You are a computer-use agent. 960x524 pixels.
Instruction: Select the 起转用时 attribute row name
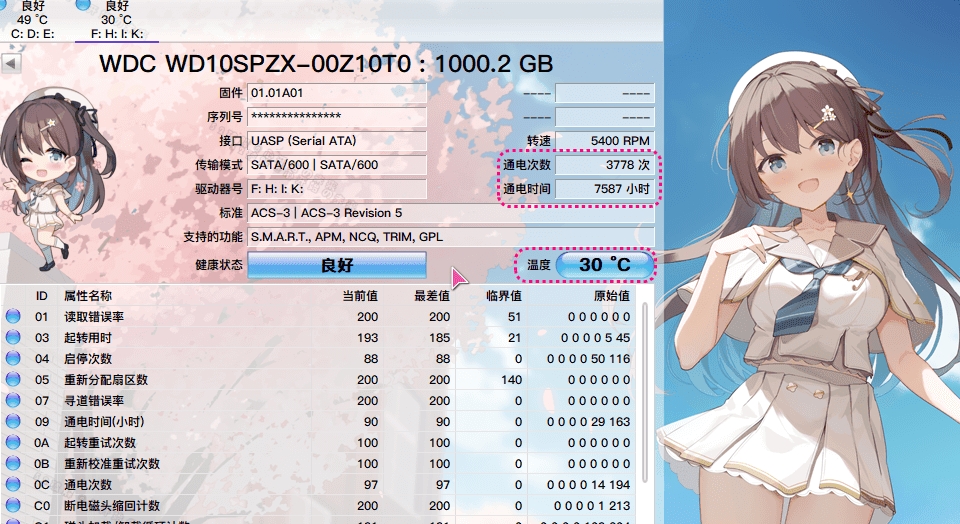coord(88,337)
